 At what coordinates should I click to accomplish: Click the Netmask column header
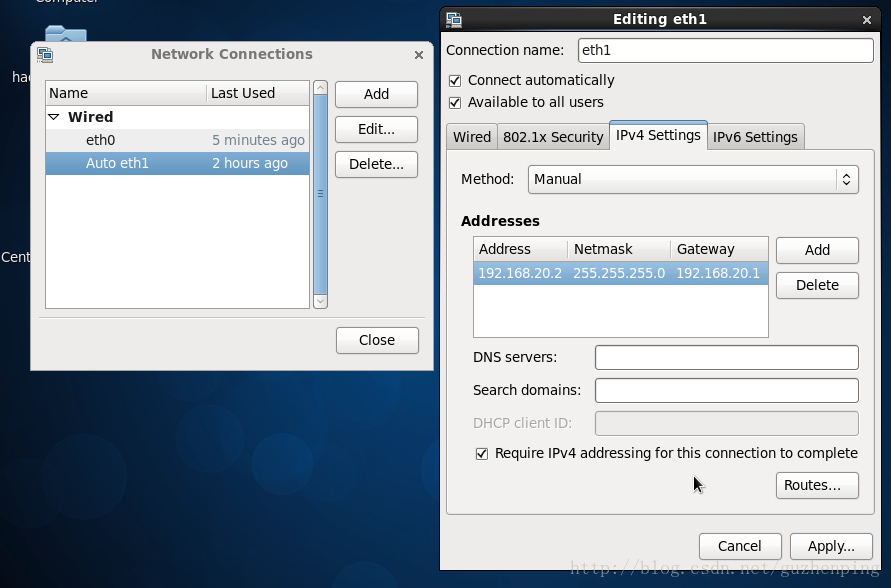click(x=619, y=249)
